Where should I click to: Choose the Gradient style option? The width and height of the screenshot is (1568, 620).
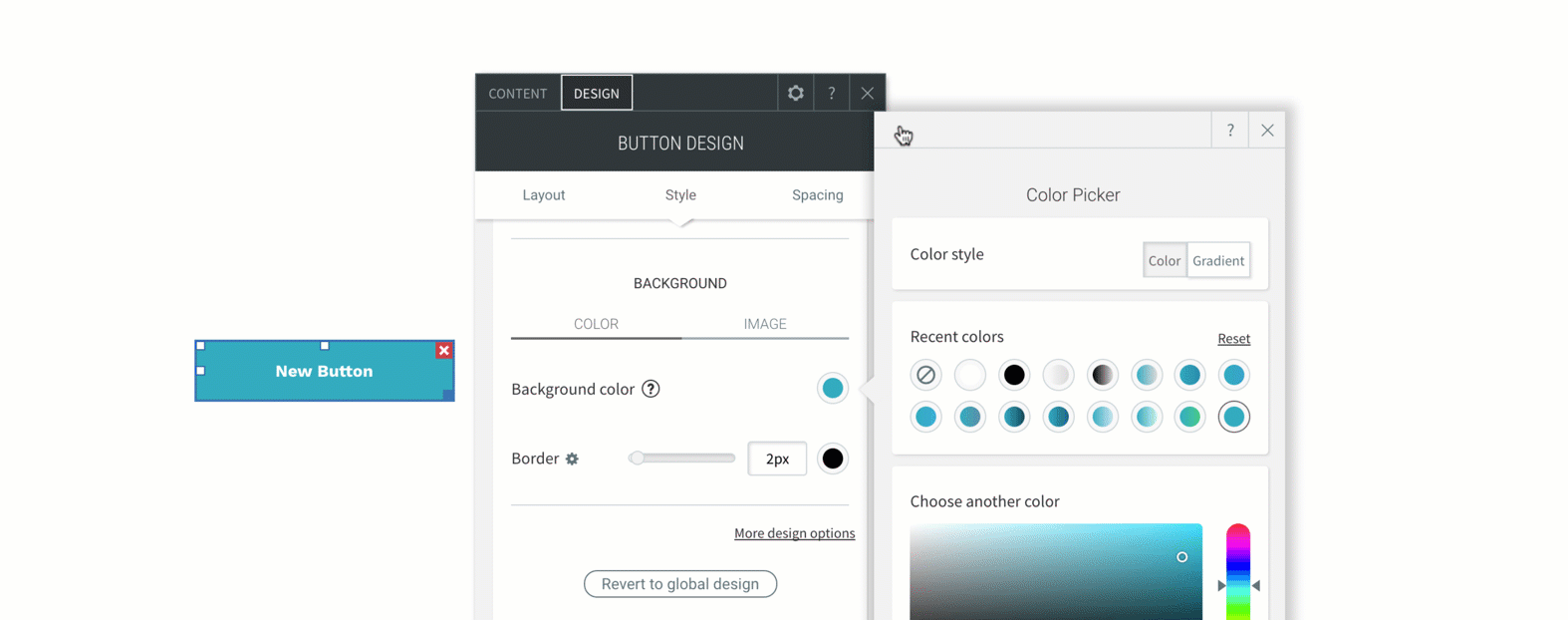click(x=1218, y=260)
